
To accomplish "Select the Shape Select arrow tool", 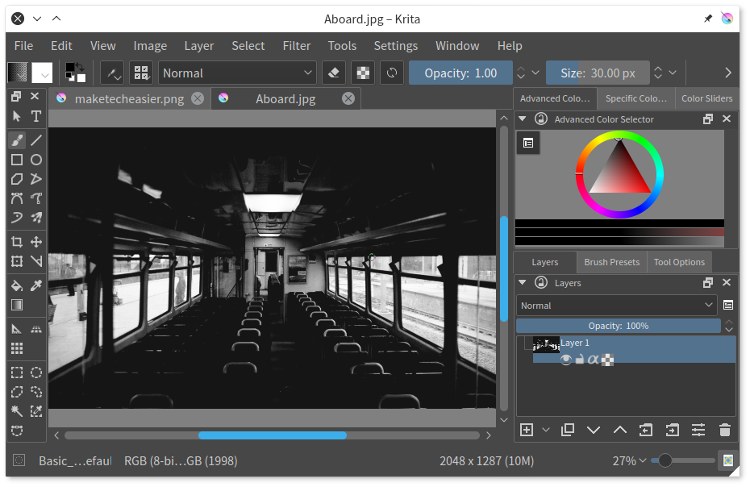I will (x=17, y=116).
